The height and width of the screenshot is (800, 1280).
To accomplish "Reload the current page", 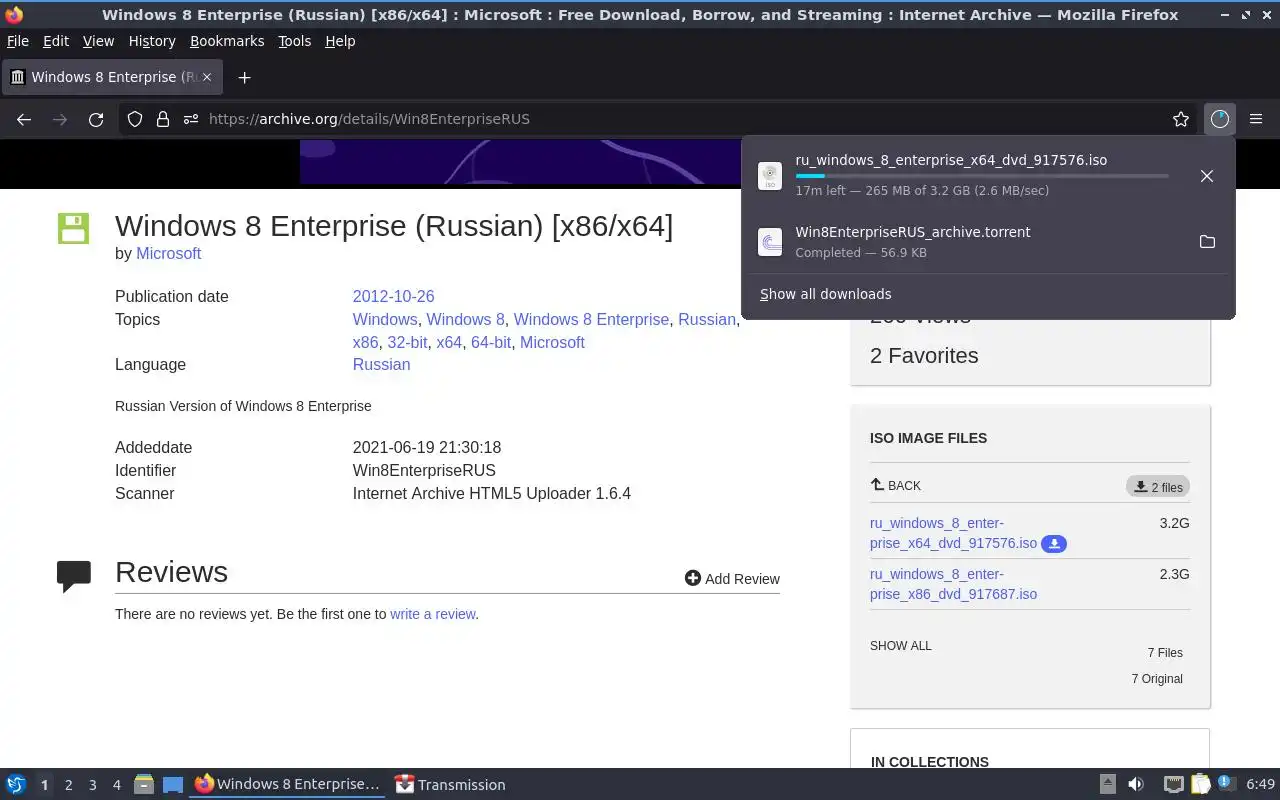I will tap(96, 119).
